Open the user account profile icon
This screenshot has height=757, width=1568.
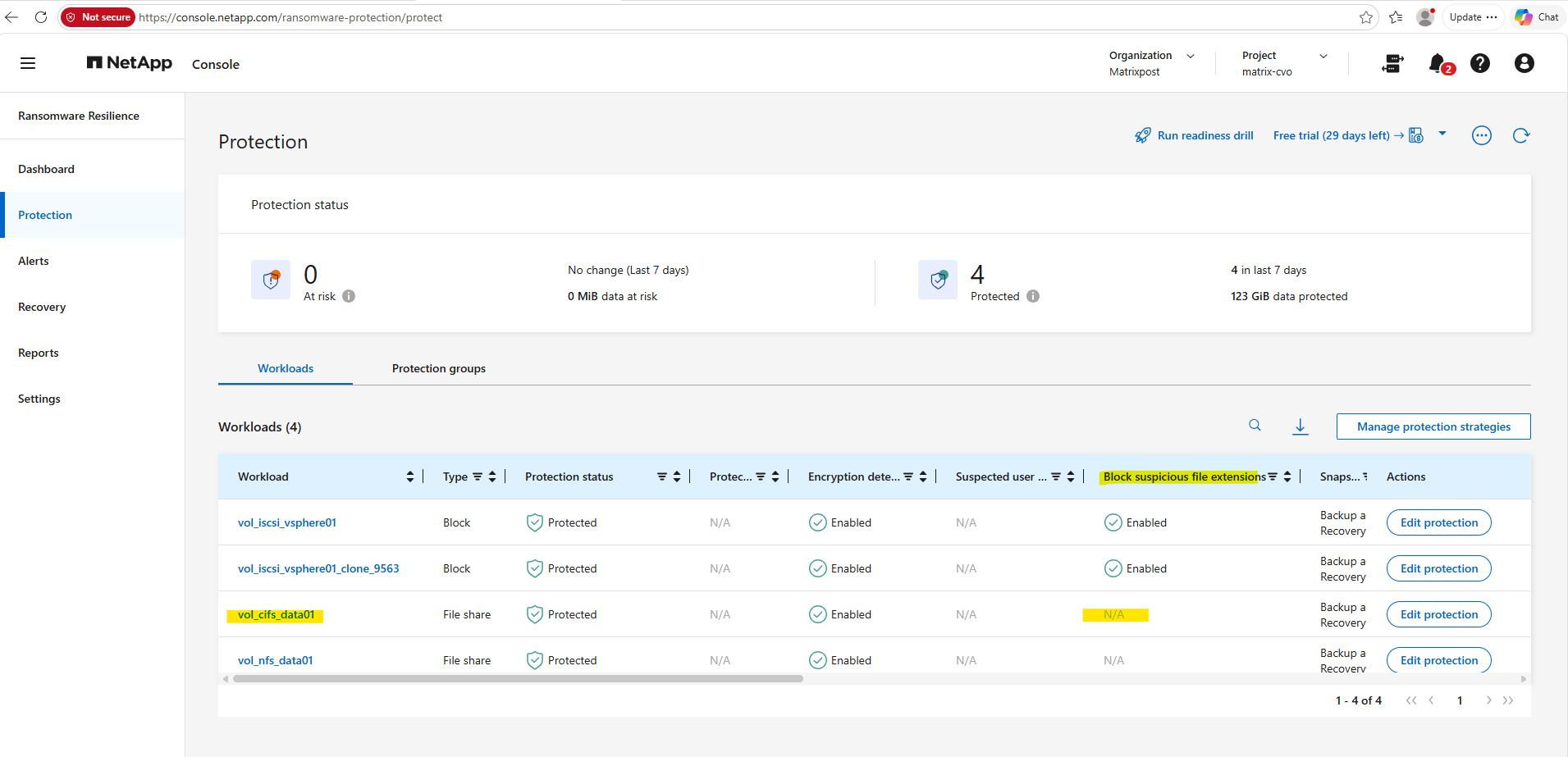[x=1524, y=63]
